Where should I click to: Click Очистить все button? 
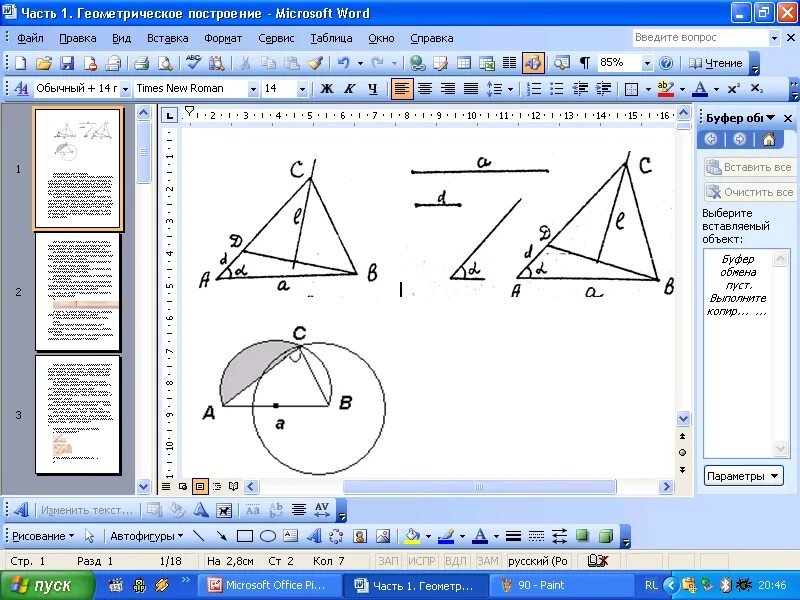coord(749,192)
